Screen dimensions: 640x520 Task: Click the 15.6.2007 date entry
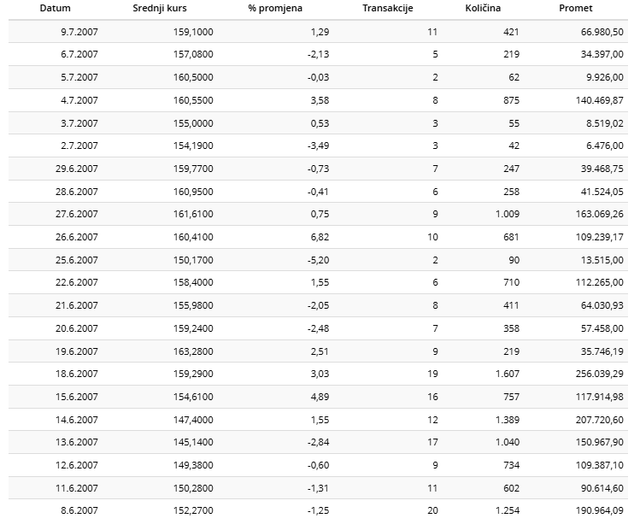point(77,397)
